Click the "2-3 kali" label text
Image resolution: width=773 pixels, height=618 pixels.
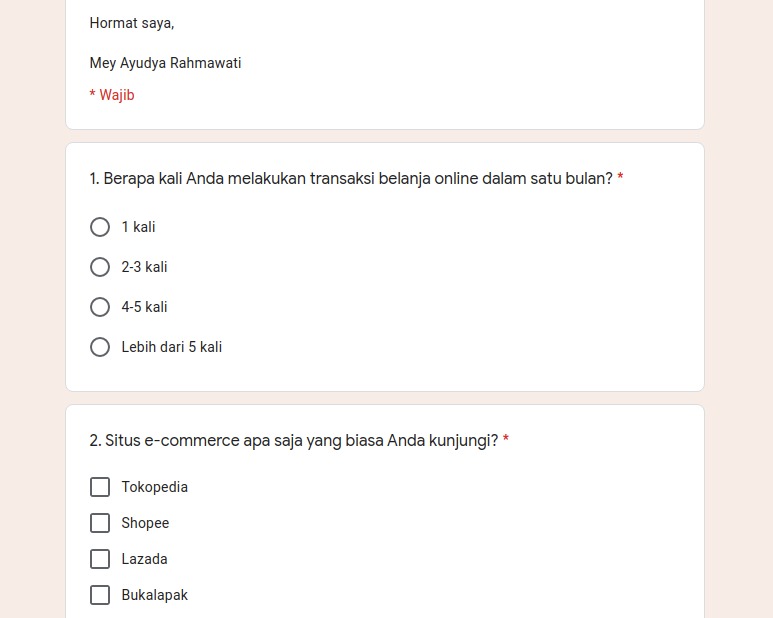[x=145, y=267]
